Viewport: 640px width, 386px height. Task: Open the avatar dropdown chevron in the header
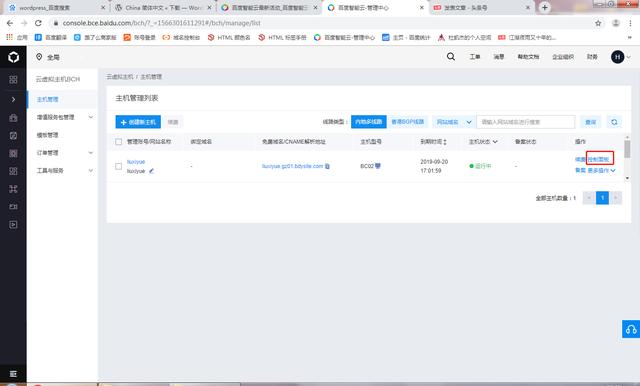click(x=629, y=57)
